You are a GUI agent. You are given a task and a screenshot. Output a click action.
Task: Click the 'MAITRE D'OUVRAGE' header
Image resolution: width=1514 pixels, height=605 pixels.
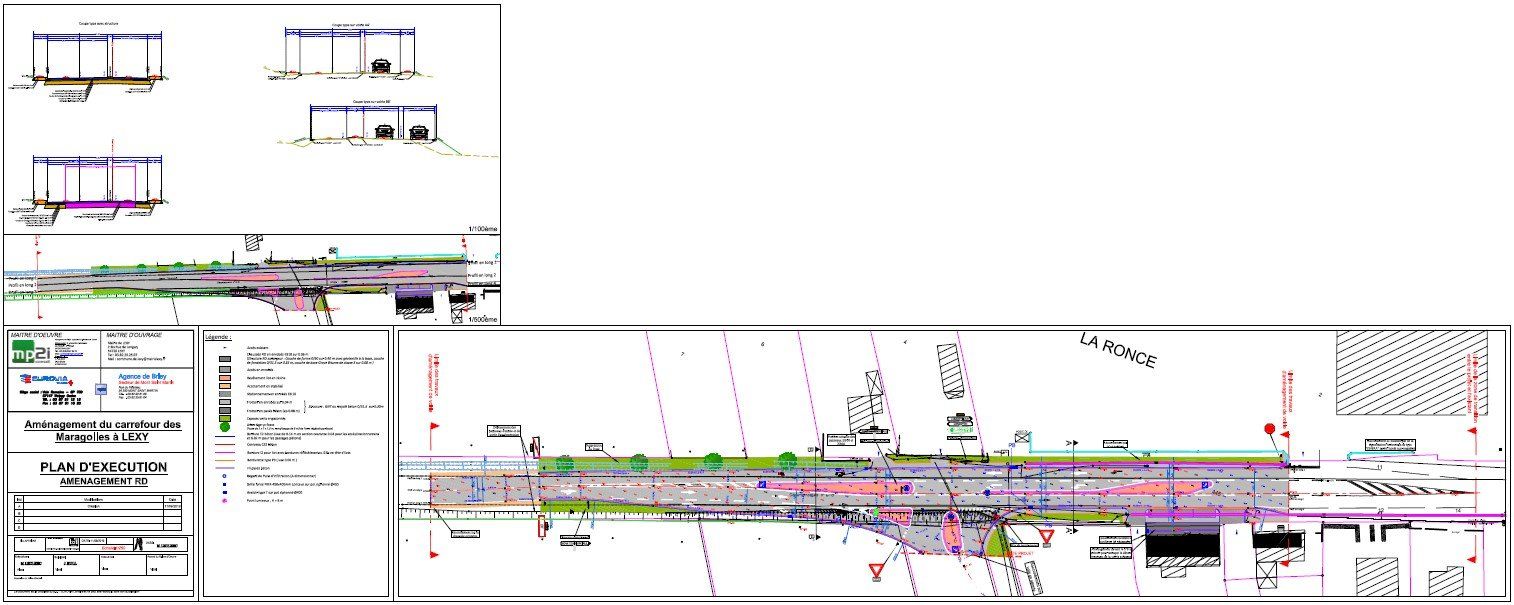click(x=134, y=335)
